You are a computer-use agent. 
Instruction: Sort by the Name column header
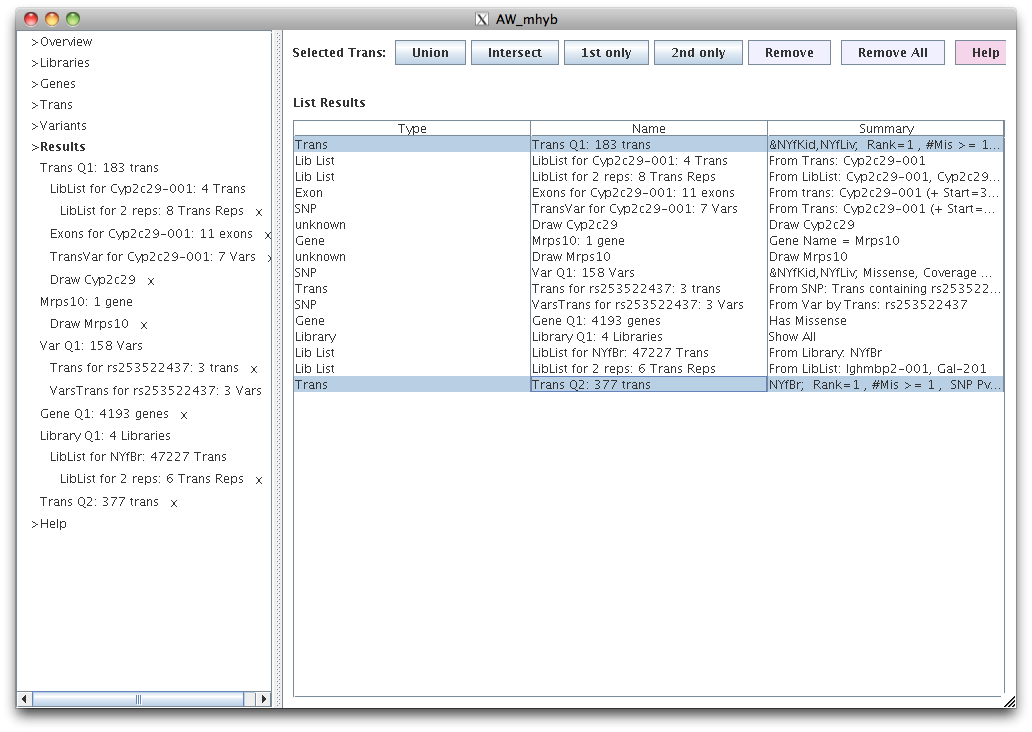(648, 129)
